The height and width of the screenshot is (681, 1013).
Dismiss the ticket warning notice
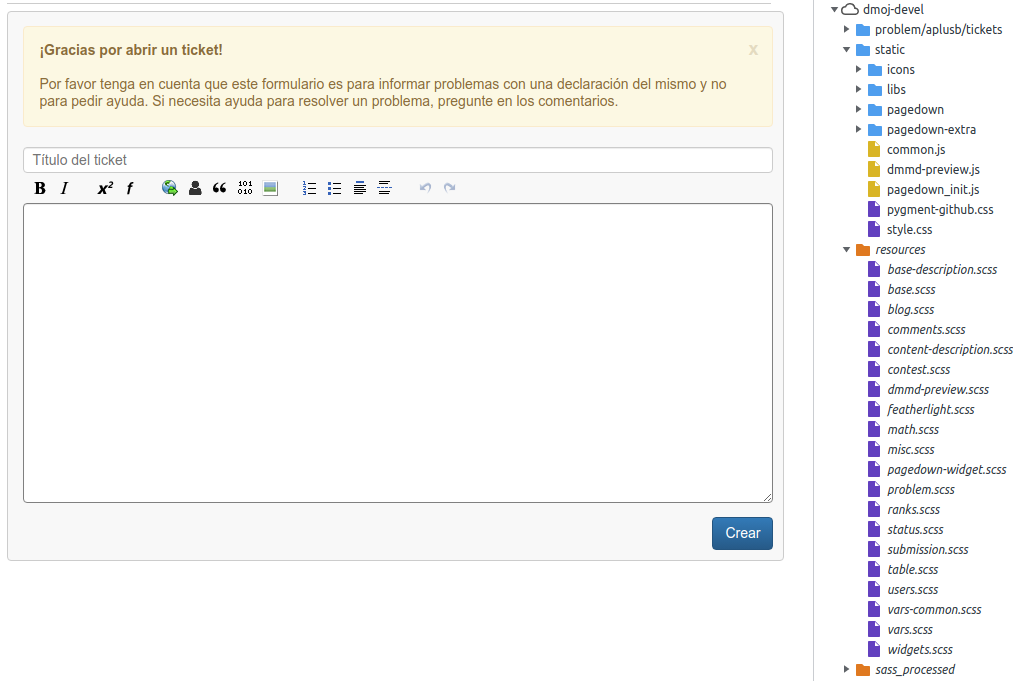(x=753, y=51)
